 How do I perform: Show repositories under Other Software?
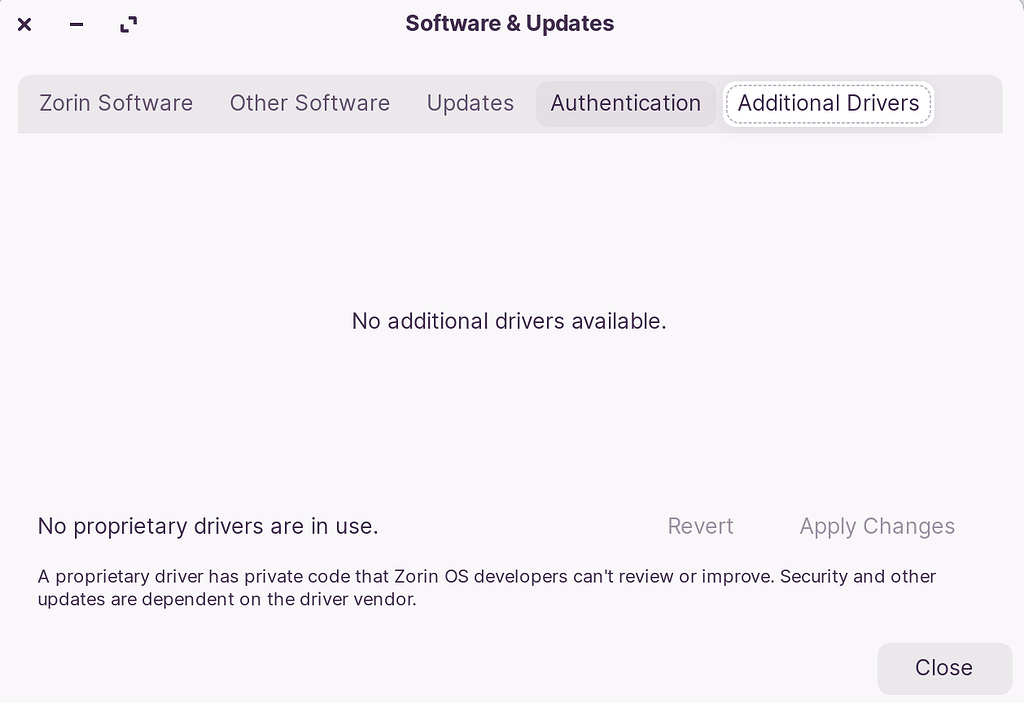pyautogui.click(x=310, y=103)
